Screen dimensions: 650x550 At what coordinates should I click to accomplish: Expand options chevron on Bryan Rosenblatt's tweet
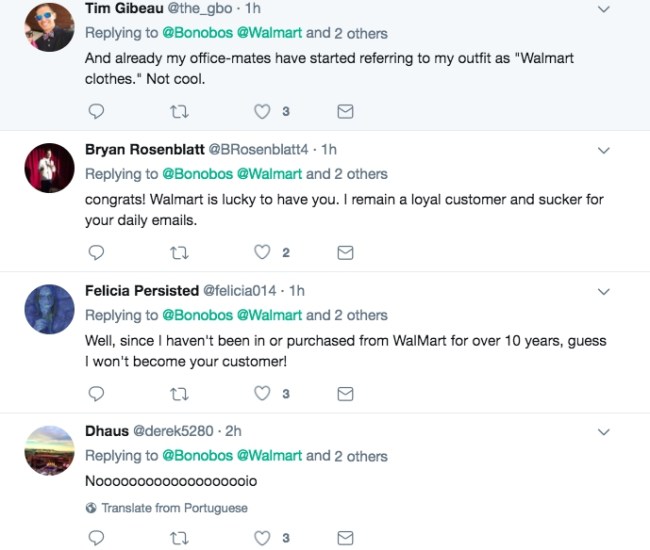pos(604,150)
